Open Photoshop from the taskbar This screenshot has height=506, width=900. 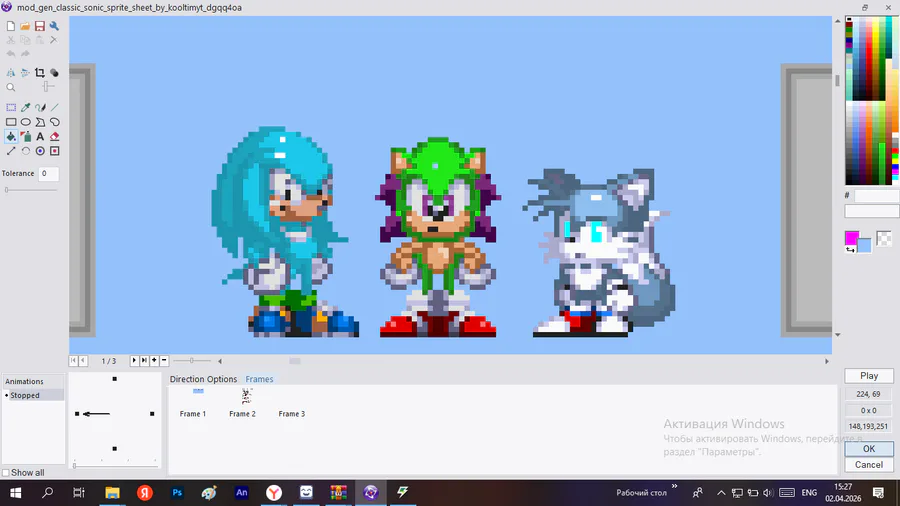tap(177, 493)
